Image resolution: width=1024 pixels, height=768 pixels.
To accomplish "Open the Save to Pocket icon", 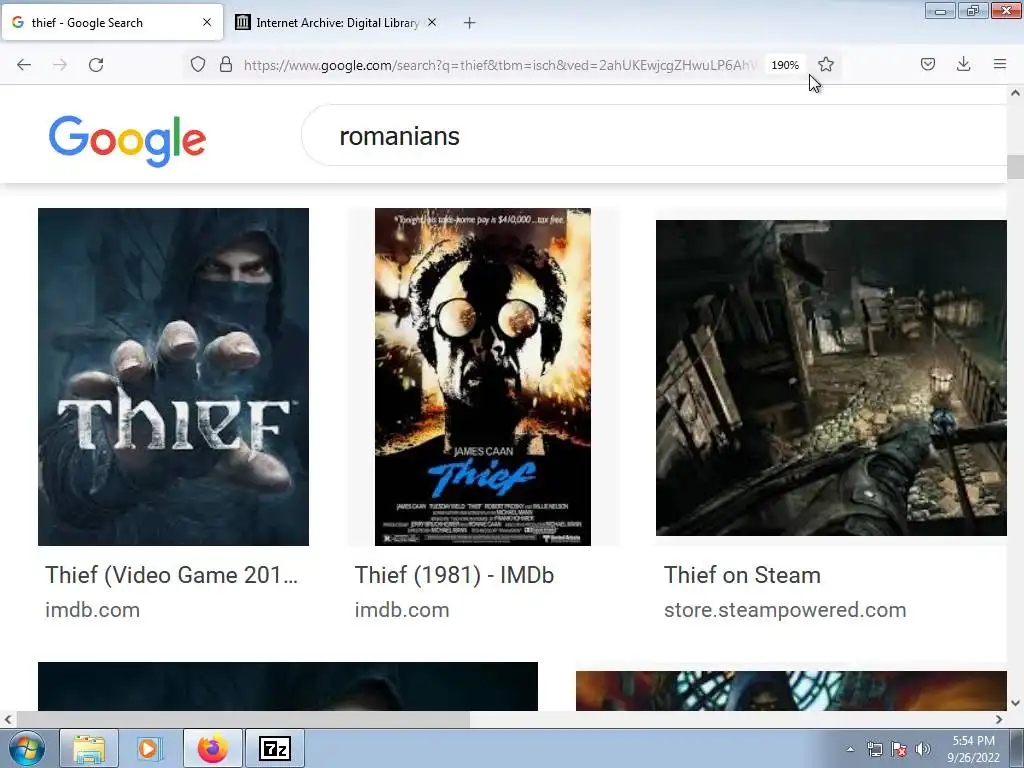I will (928, 64).
